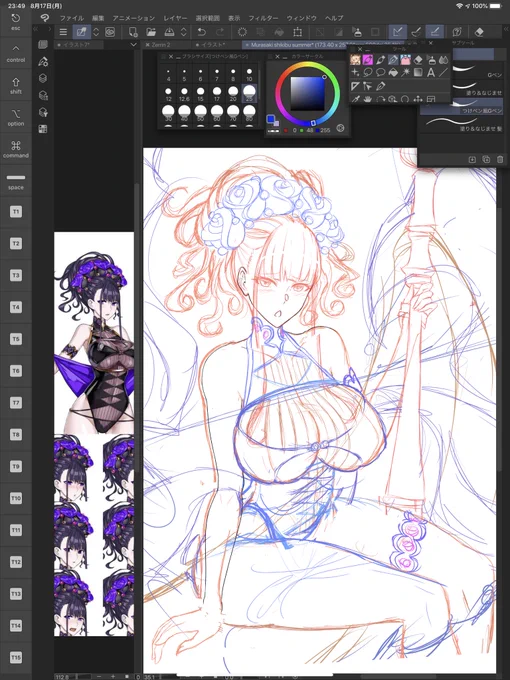Image resolution: width=510 pixels, height=680 pixels.
Task: Select the Eraser tool in tool palette
Action: tap(418, 60)
